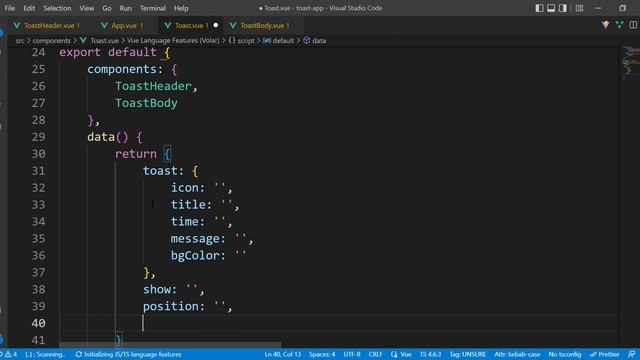Click on return keyword on line 30
Image resolution: width=640 pixels, height=360 pixels.
click(136, 154)
